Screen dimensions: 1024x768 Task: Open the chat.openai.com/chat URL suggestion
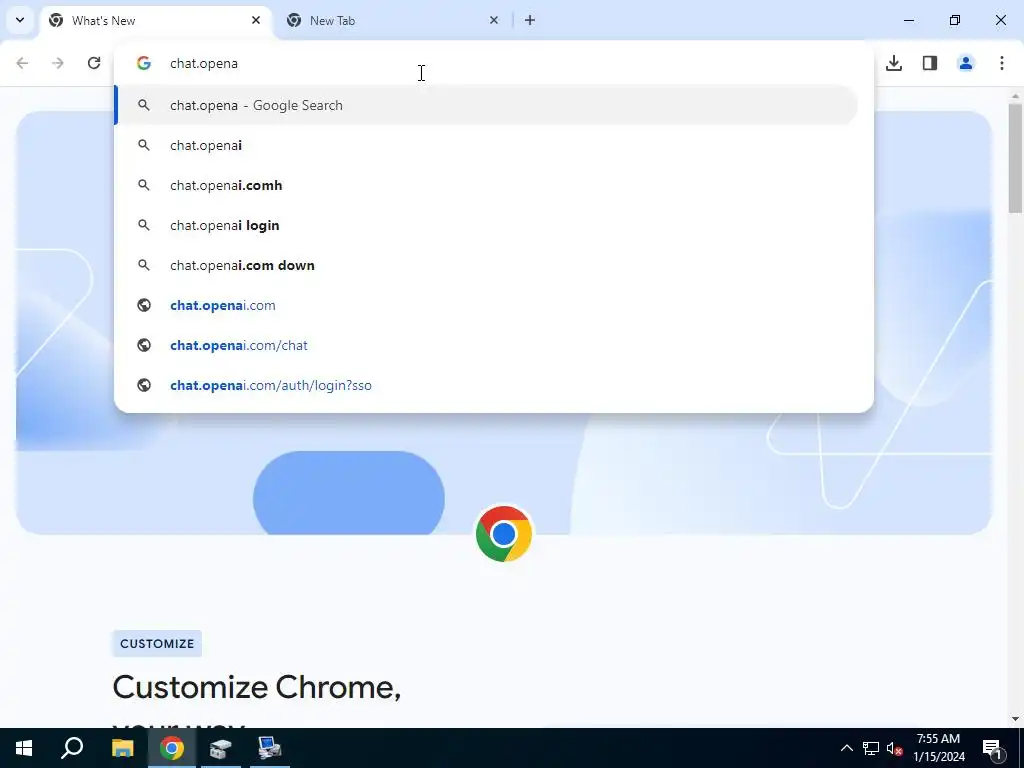tap(487, 345)
